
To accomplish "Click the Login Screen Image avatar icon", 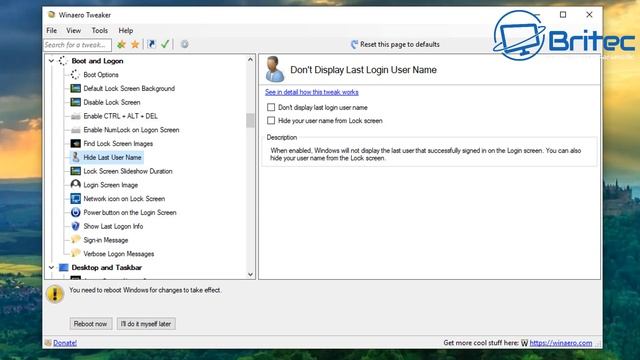I will tap(76, 184).
